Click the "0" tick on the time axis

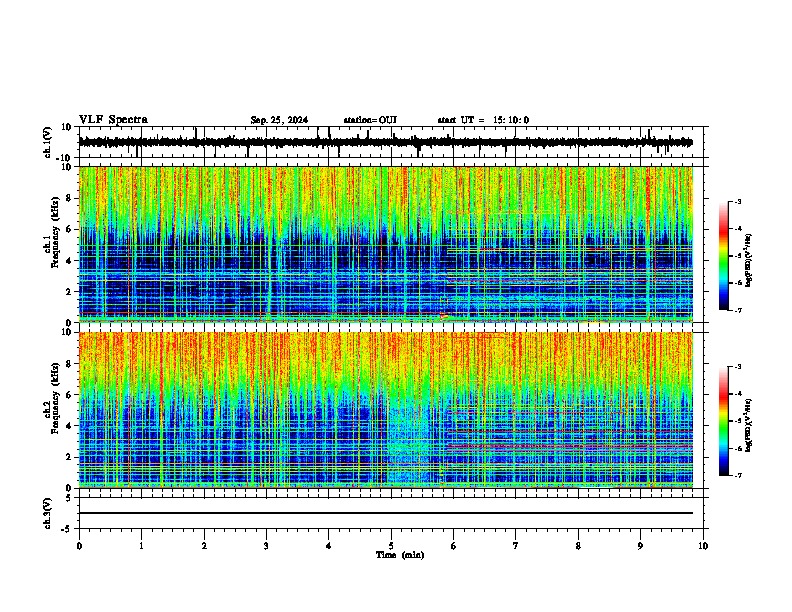(x=79, y=546)
